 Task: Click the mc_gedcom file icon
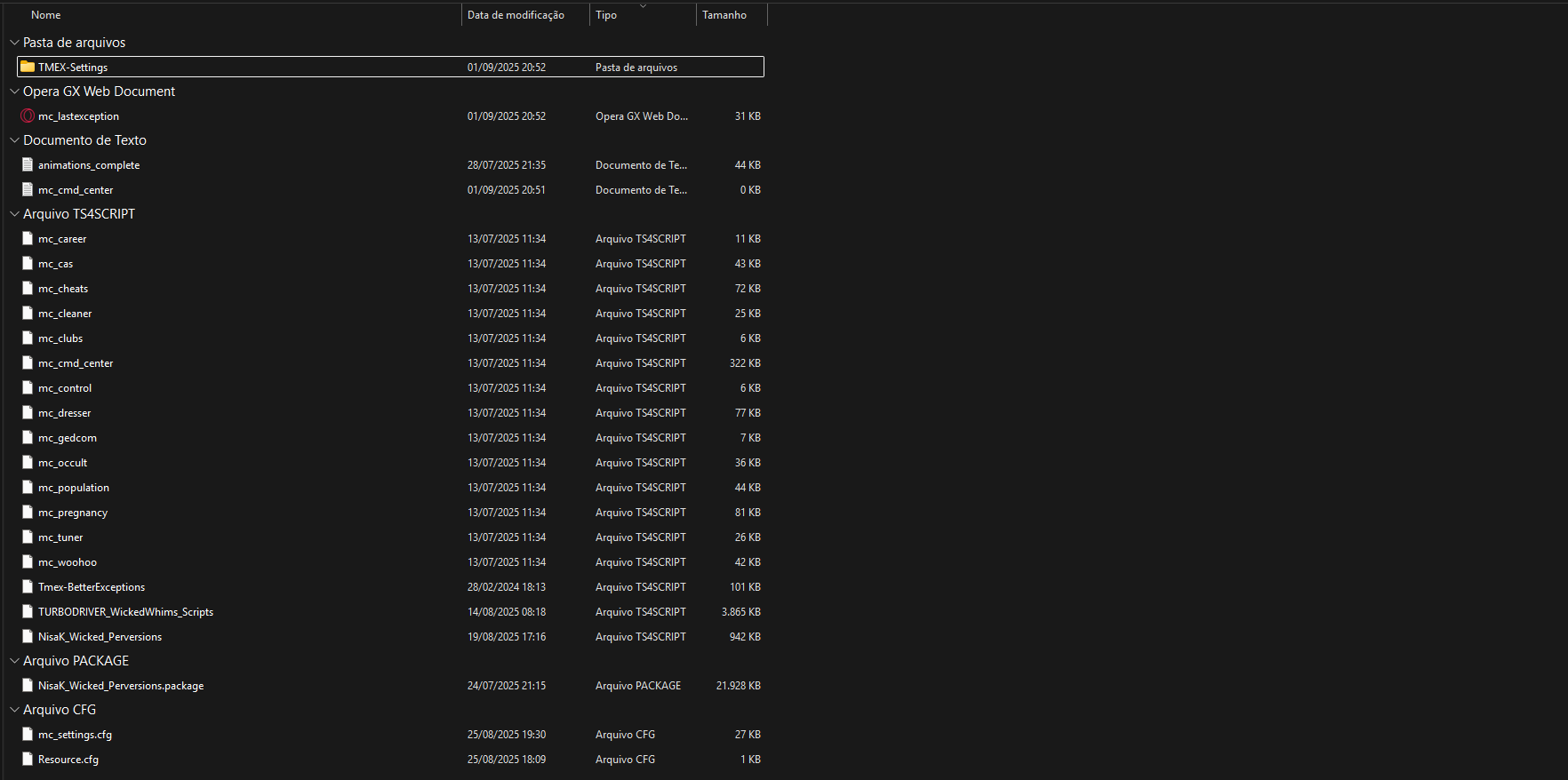pos(28,437)
